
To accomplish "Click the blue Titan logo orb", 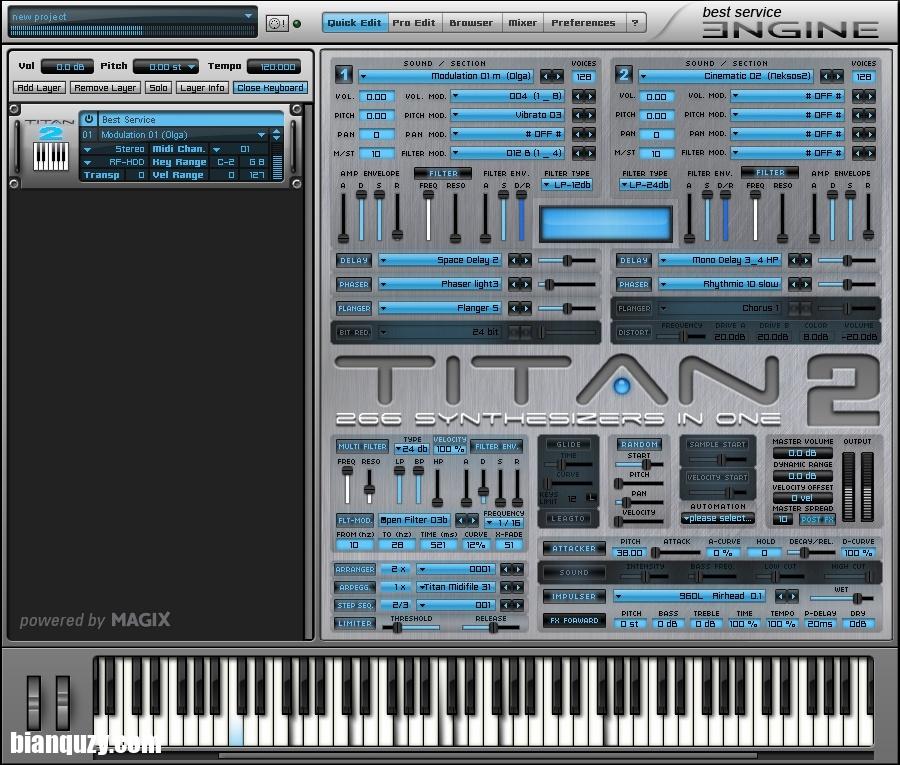I will coord(621,386).
